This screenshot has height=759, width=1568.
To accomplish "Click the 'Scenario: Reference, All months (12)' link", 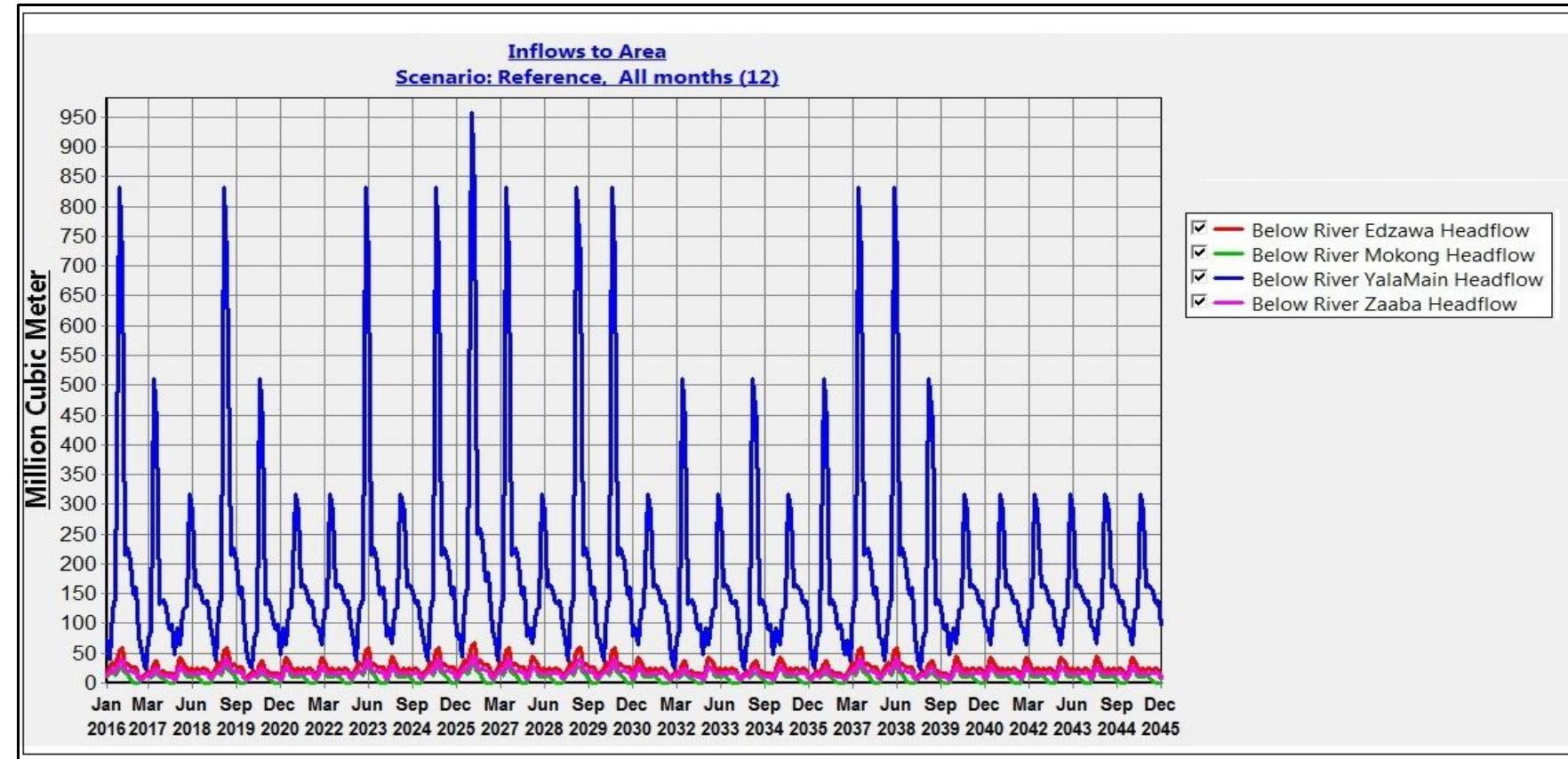I will coord(587,77).
